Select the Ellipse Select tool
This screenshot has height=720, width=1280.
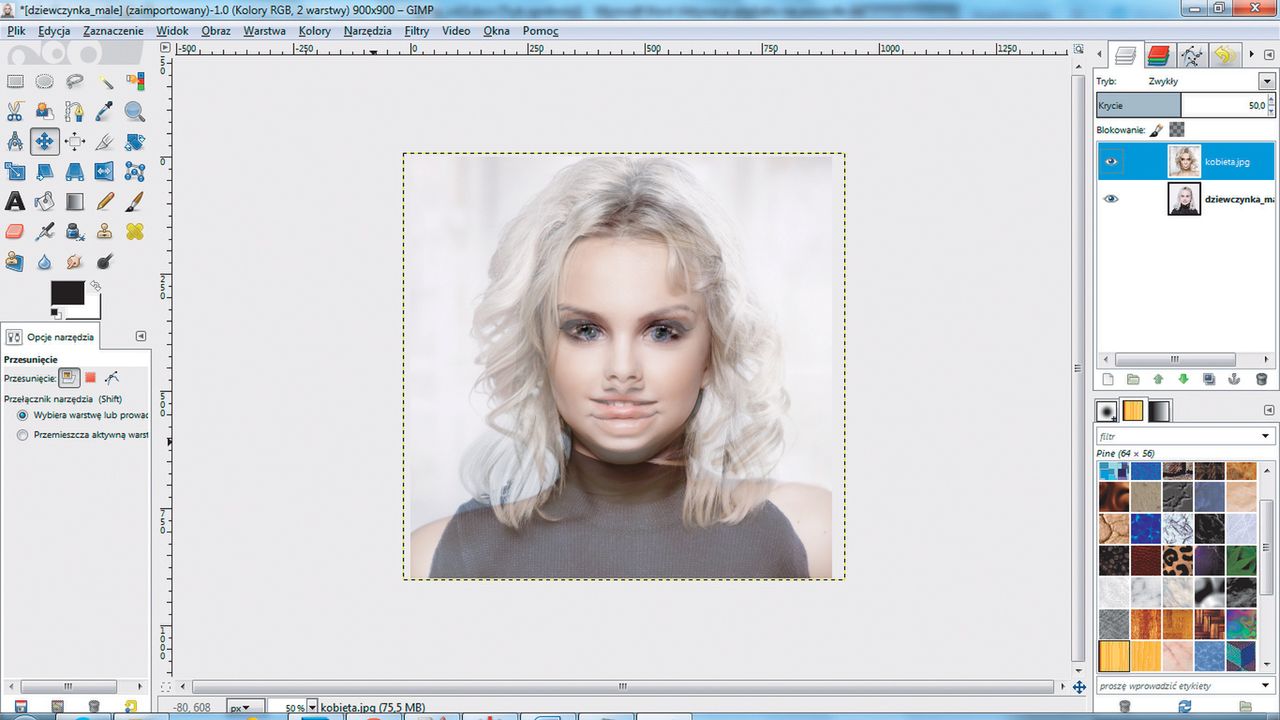pyautogui.click(x=45, y=81)
